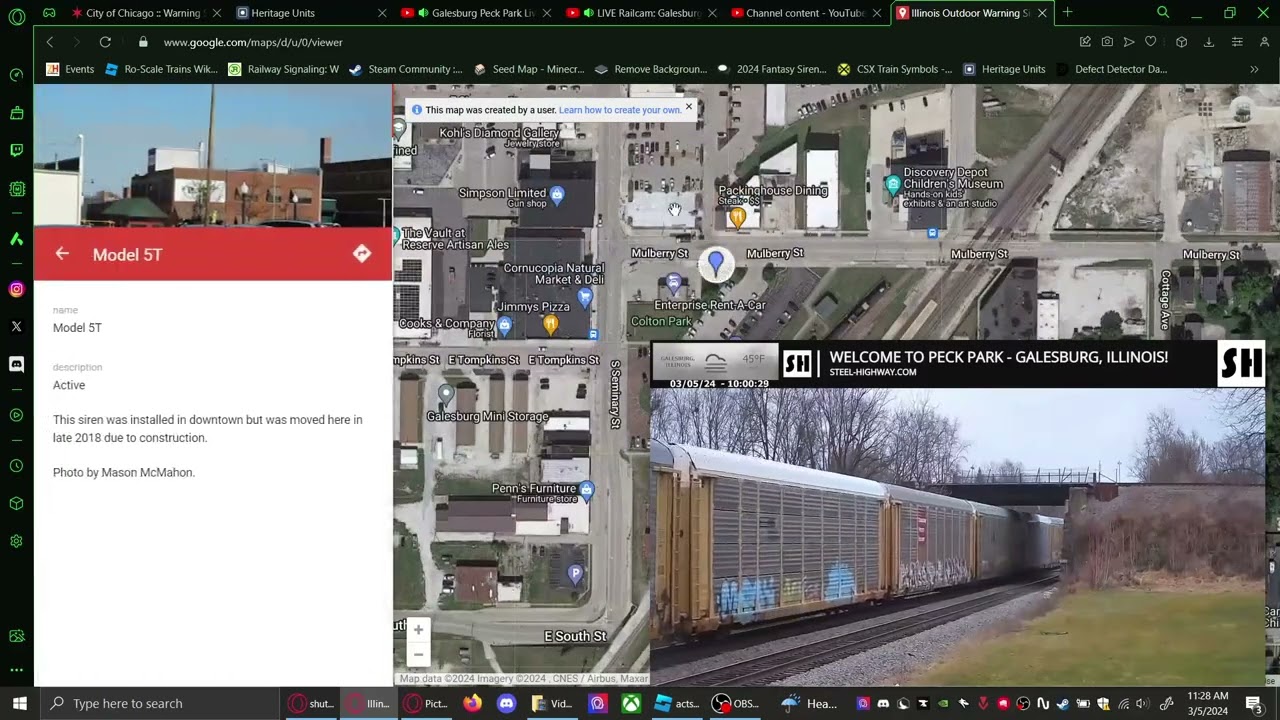Open sidebar settings gear
The width and height of the screenshot is (1280, 720).
tap(16, 541)
